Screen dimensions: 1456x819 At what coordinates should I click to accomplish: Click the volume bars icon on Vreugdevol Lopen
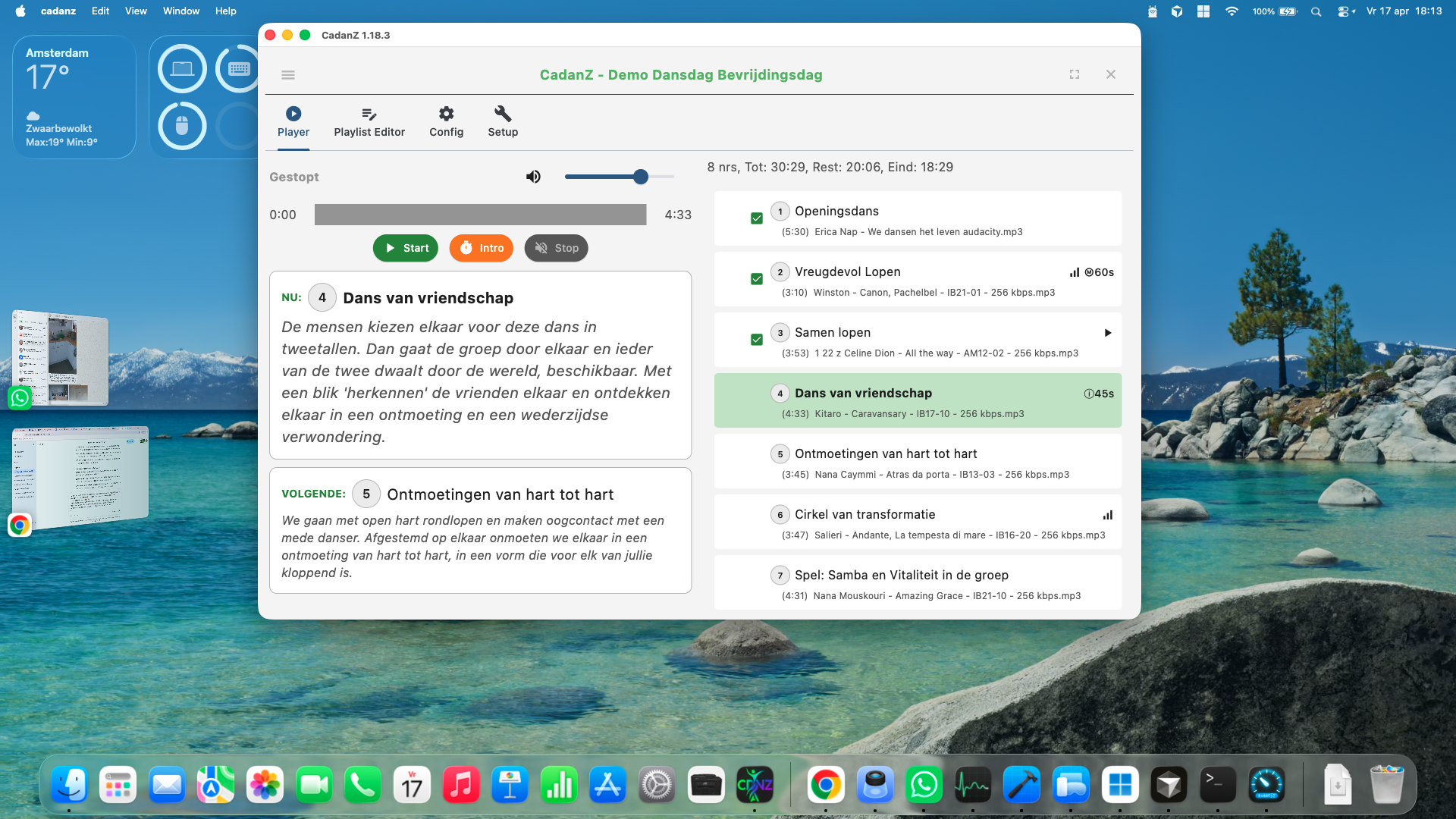pyautogui.click(x=1074, y=272)
